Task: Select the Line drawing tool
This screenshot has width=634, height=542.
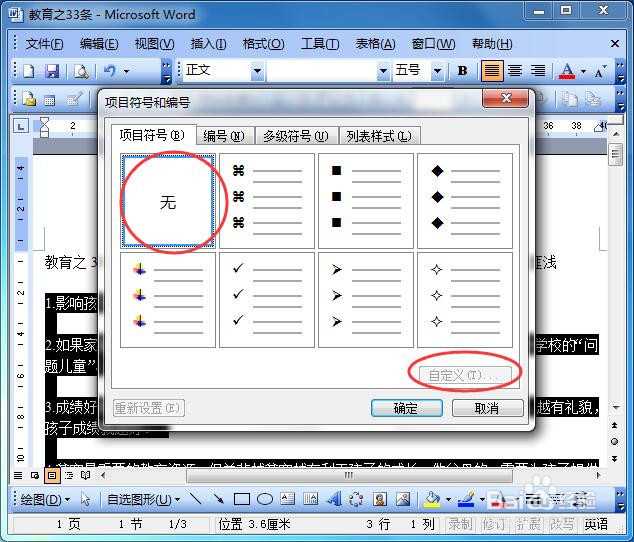Action: click(196, 499)
